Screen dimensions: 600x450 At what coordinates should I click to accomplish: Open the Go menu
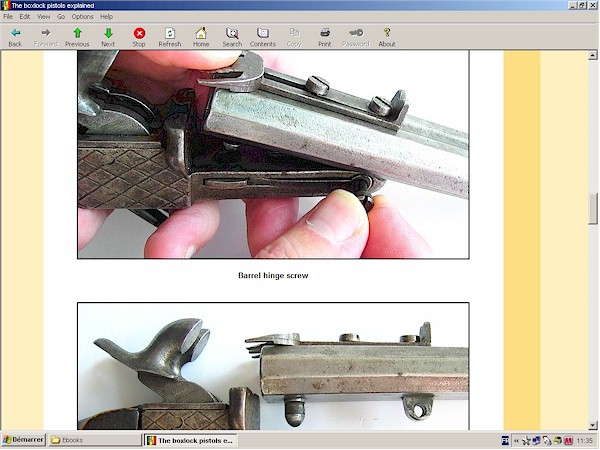(61, 16)
